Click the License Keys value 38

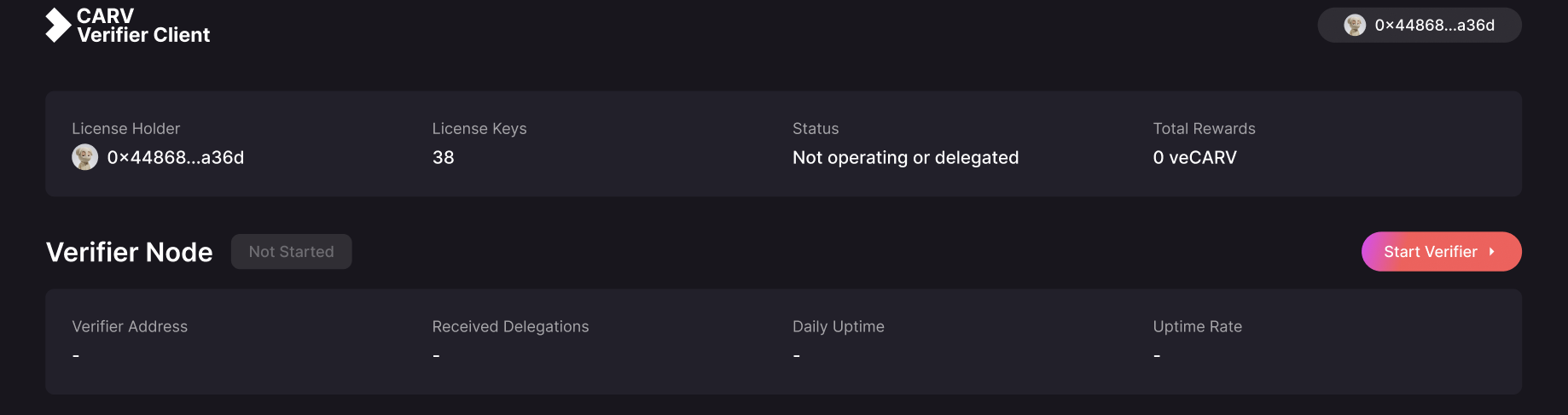pos(444,158)
